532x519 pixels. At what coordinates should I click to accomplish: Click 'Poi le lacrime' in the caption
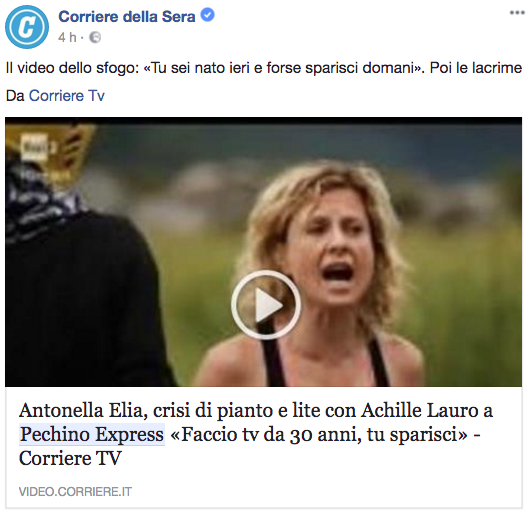476,68
